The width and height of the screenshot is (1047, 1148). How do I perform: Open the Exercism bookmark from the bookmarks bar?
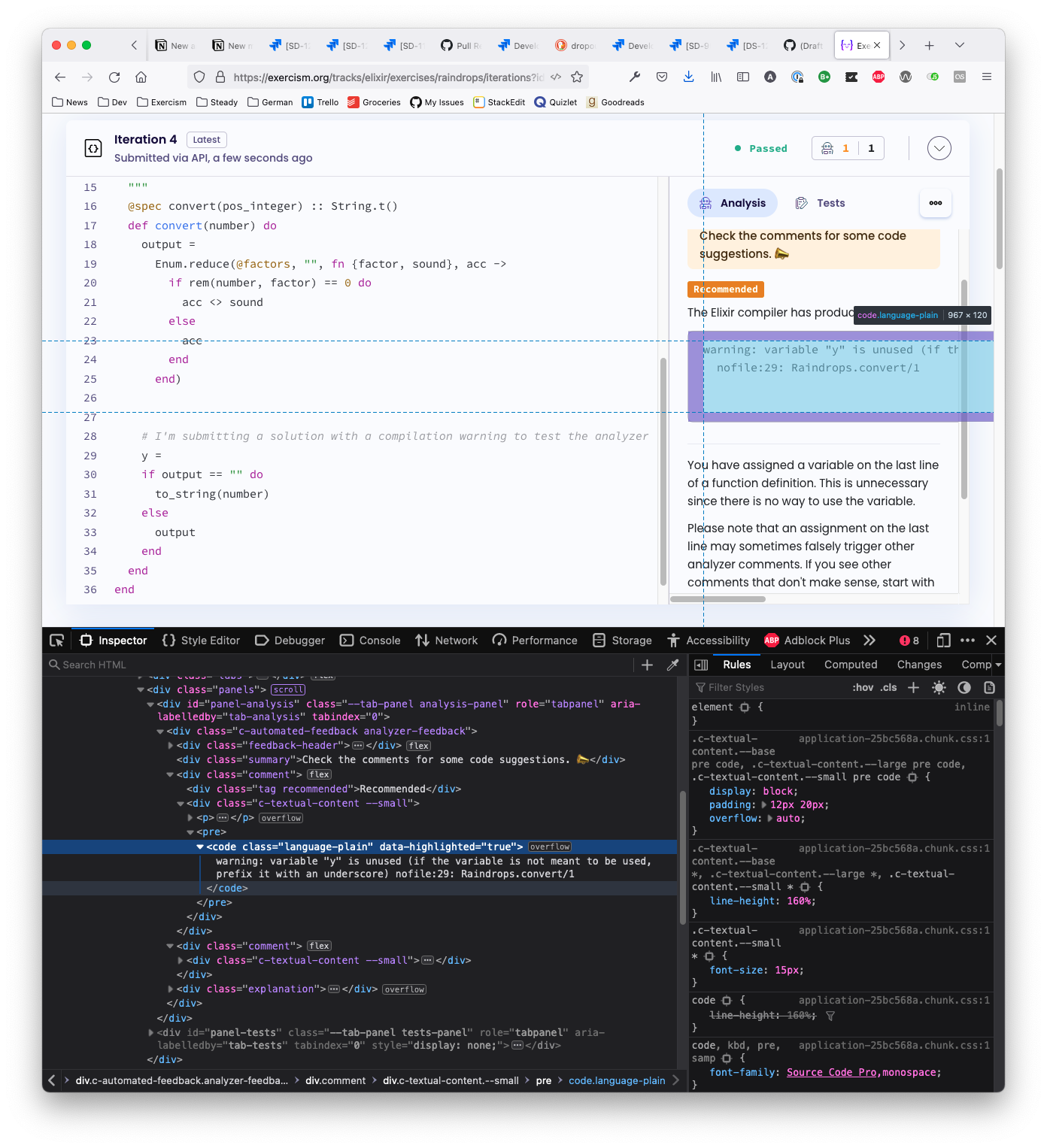[x=162, y=101]
